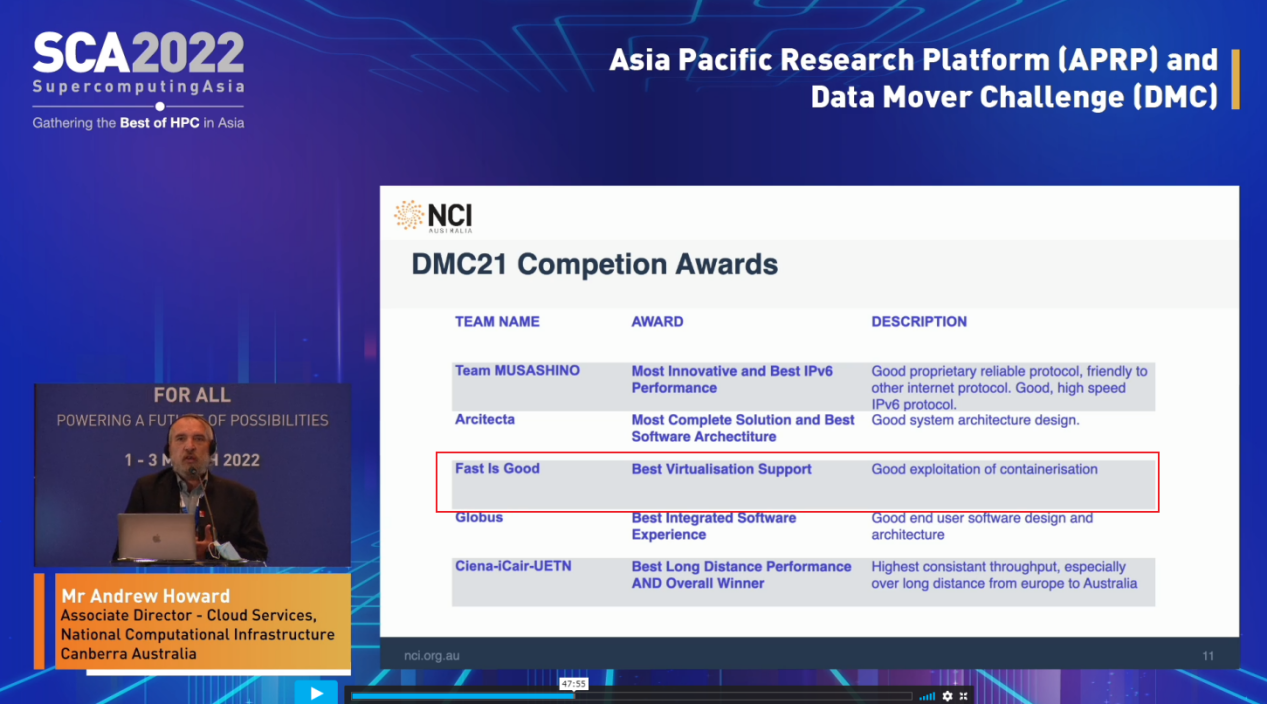Click 'Team MUSASHINO' team name

pos(517,371)
